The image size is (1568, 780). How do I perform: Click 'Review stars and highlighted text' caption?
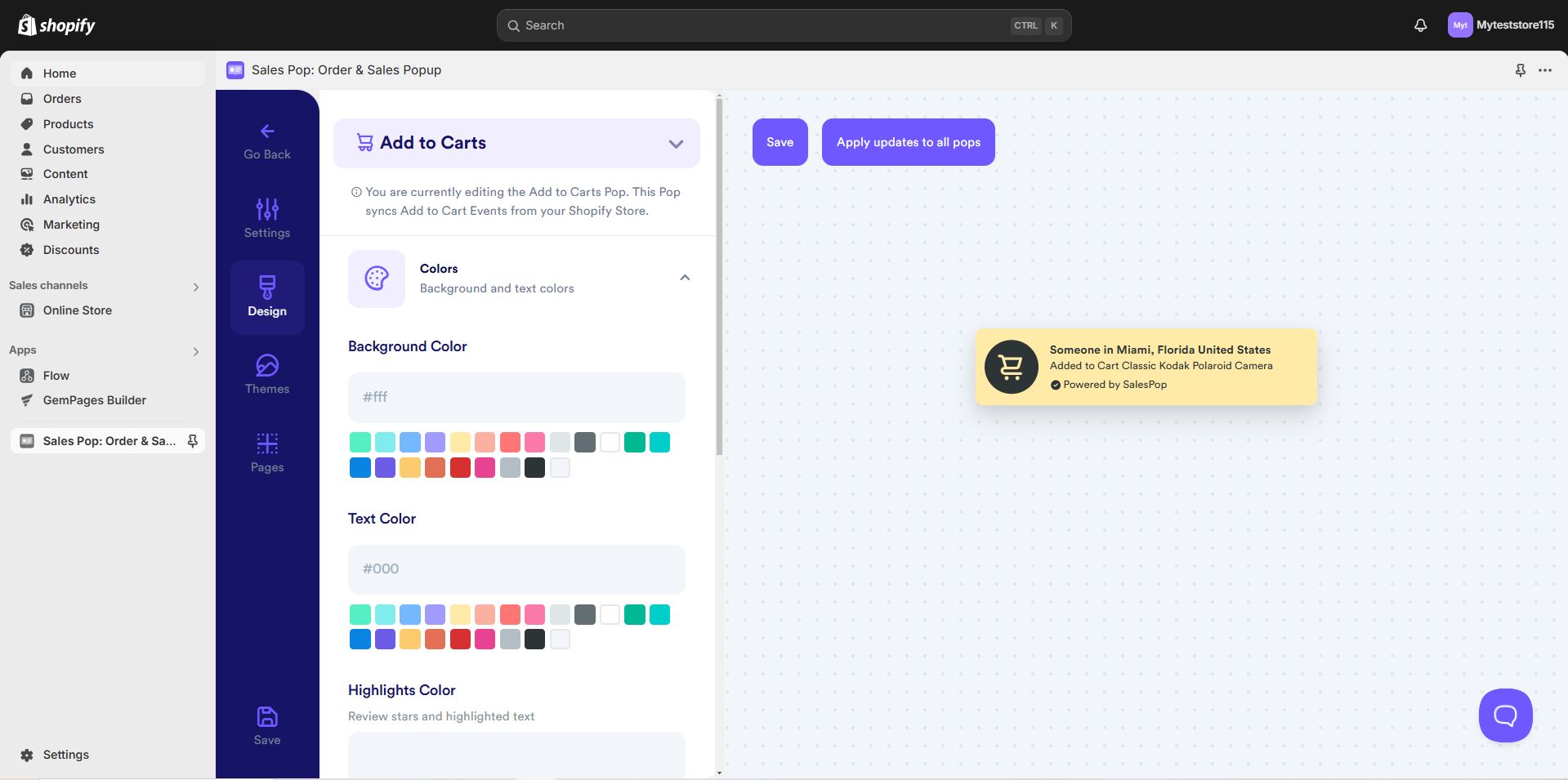(441, 716)
